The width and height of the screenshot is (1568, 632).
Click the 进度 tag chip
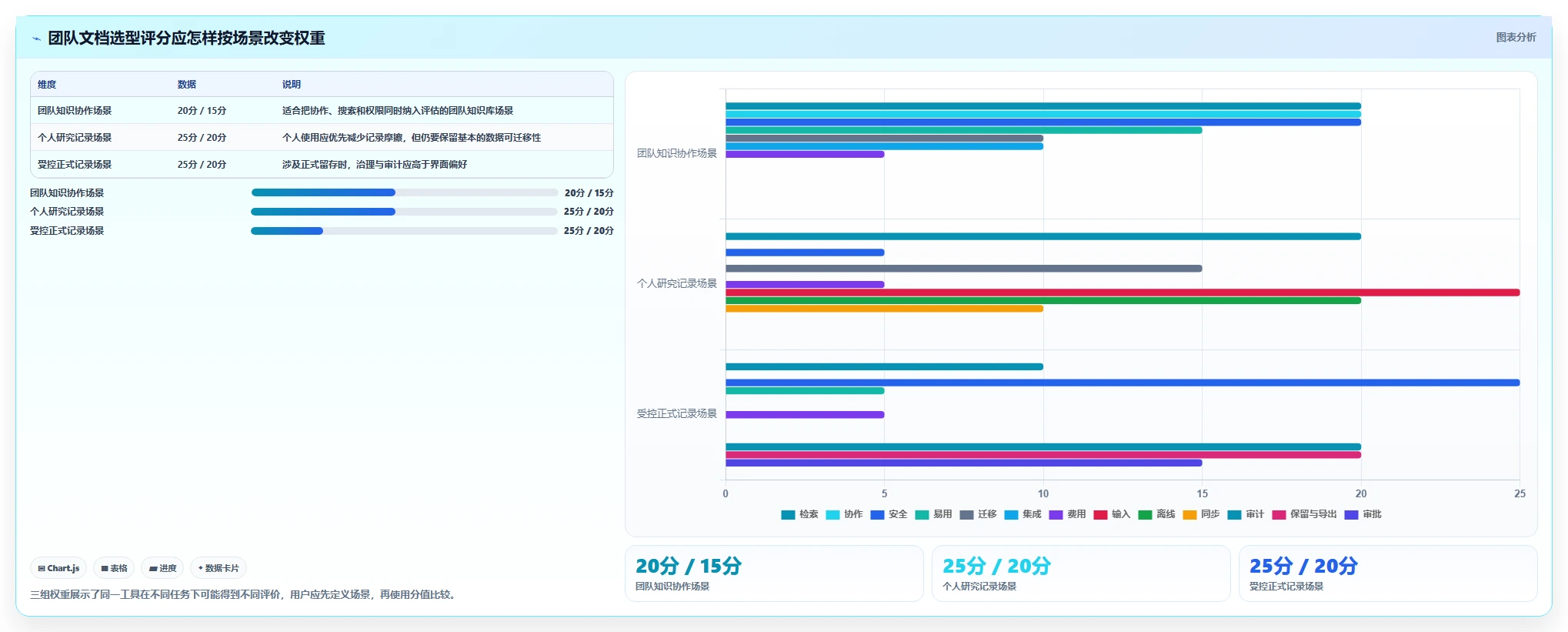click(x=162, y=568)
